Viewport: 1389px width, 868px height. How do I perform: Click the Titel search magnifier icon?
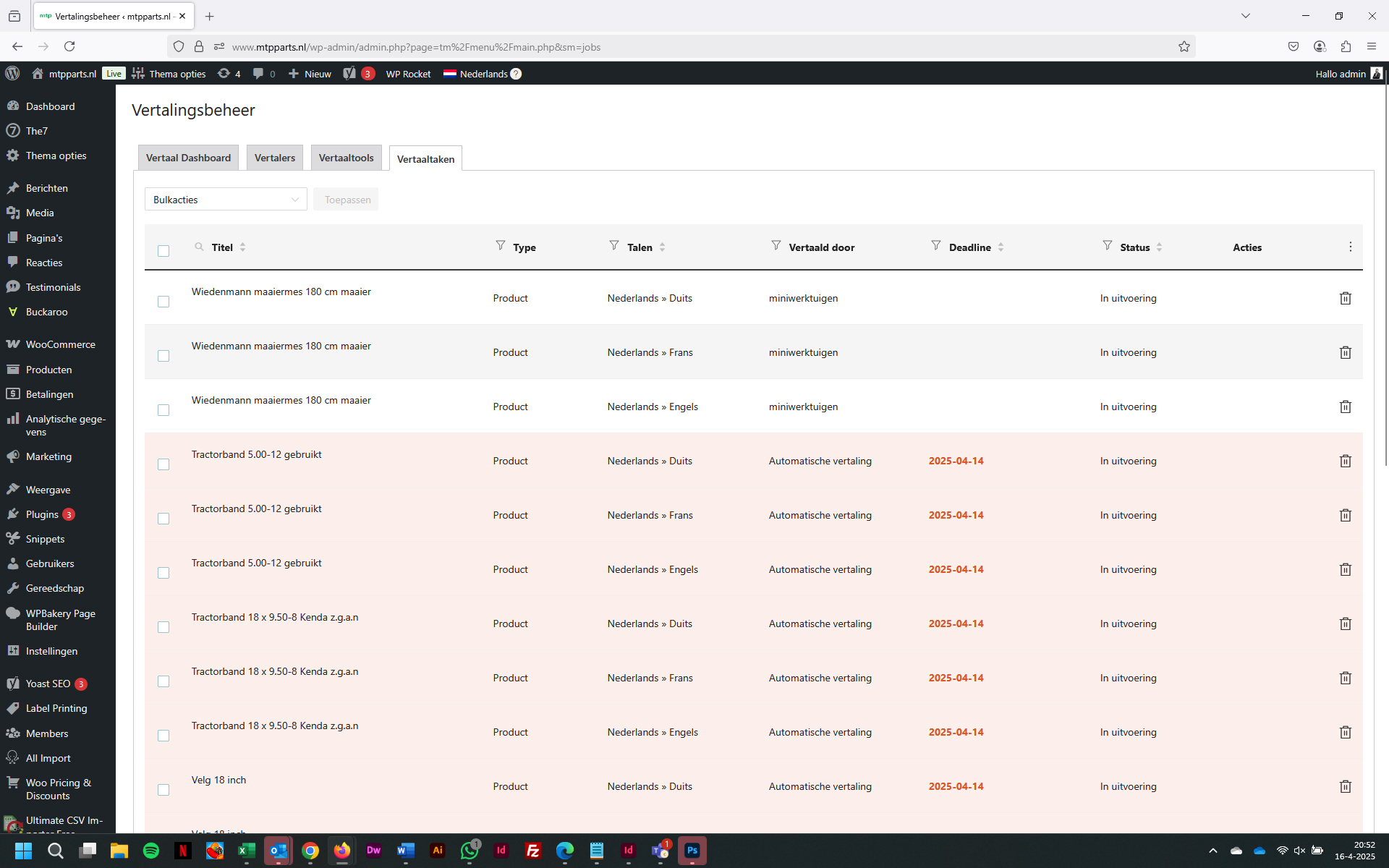pos(199,247)
